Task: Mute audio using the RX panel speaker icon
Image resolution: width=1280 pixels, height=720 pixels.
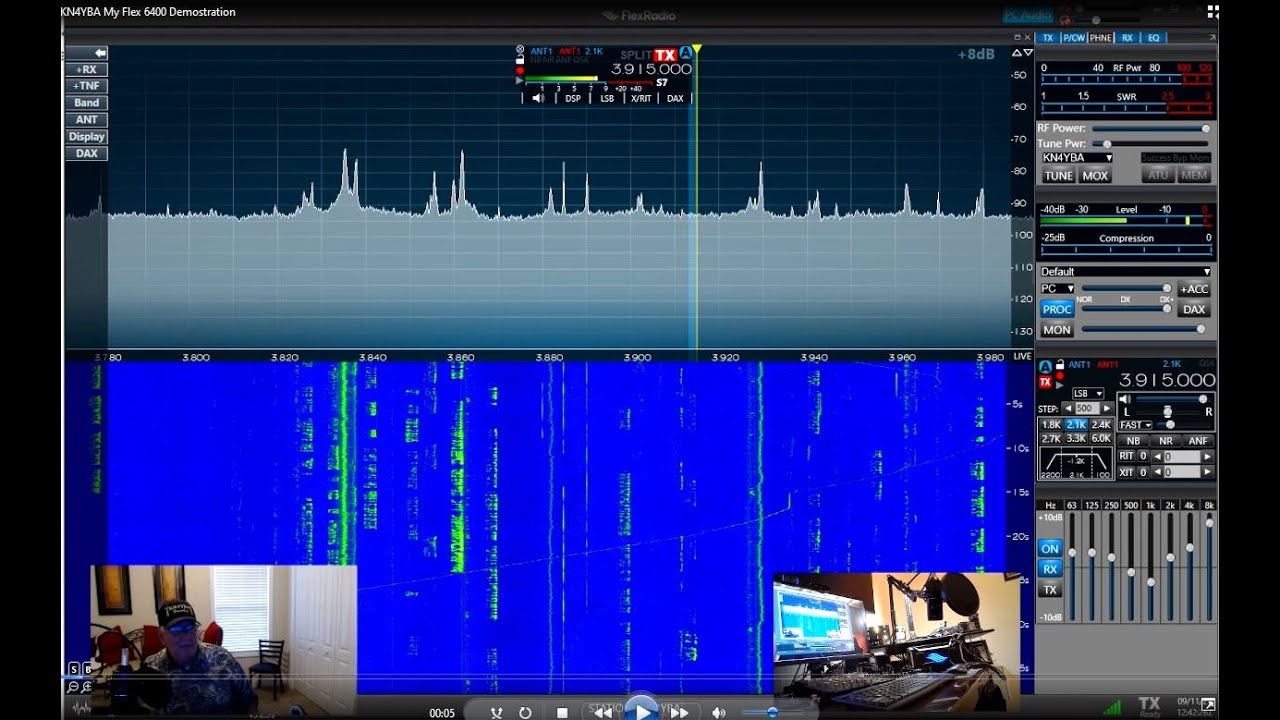Action: coord(1125,398)
